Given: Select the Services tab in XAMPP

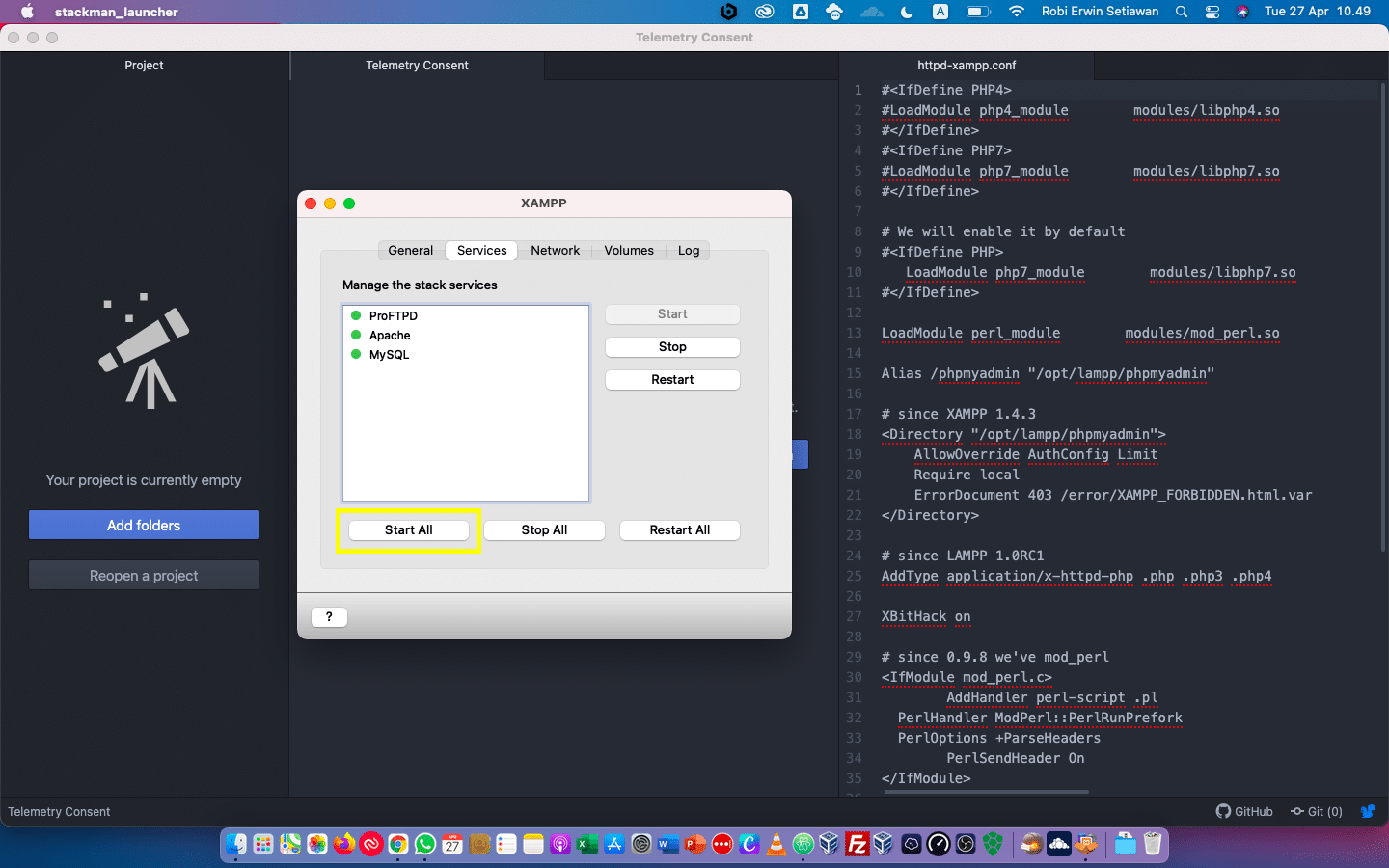Looking at the screenshot, I should click(x=482, y=251).
